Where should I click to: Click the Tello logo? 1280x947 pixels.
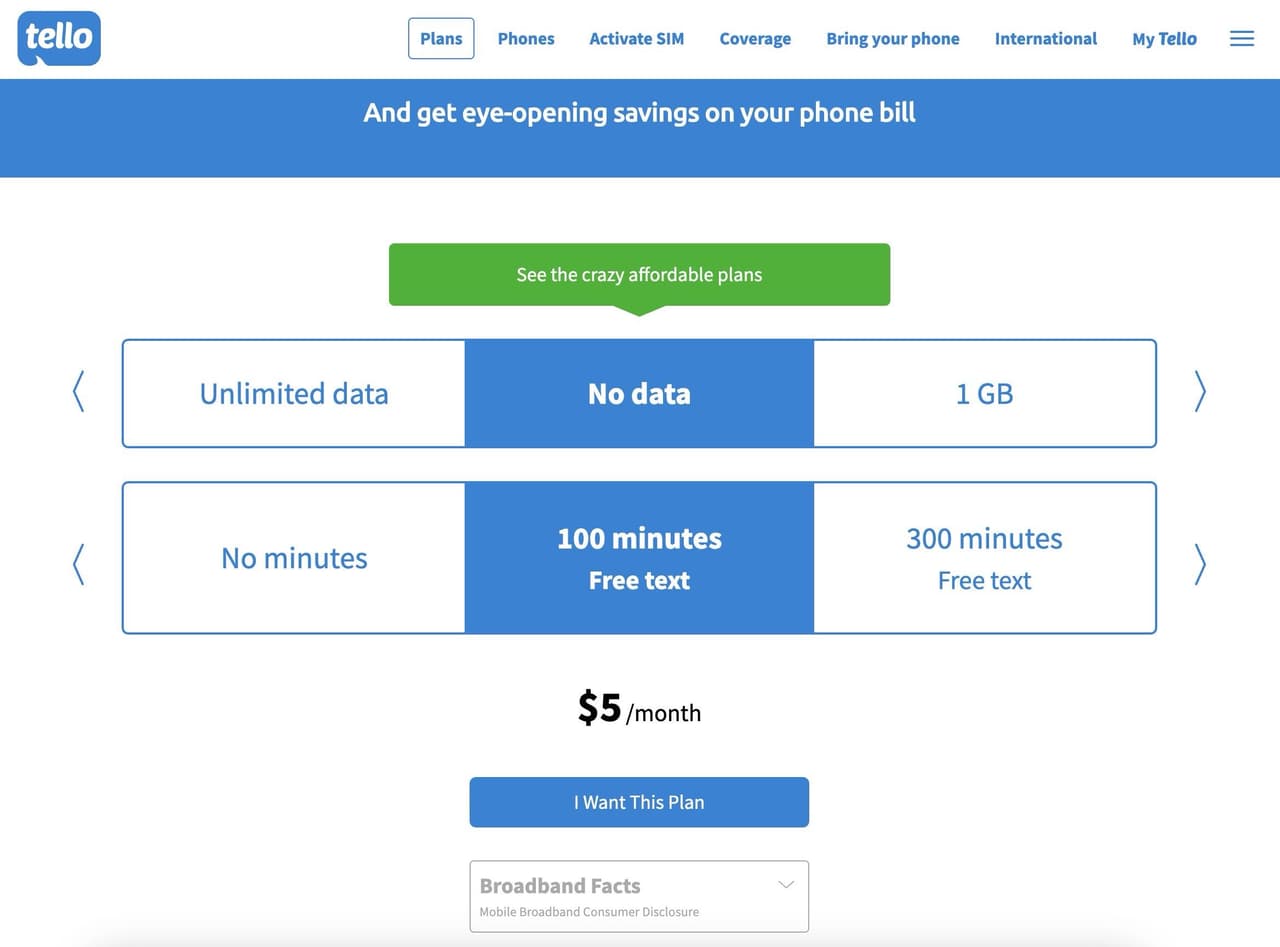[59, 38]
